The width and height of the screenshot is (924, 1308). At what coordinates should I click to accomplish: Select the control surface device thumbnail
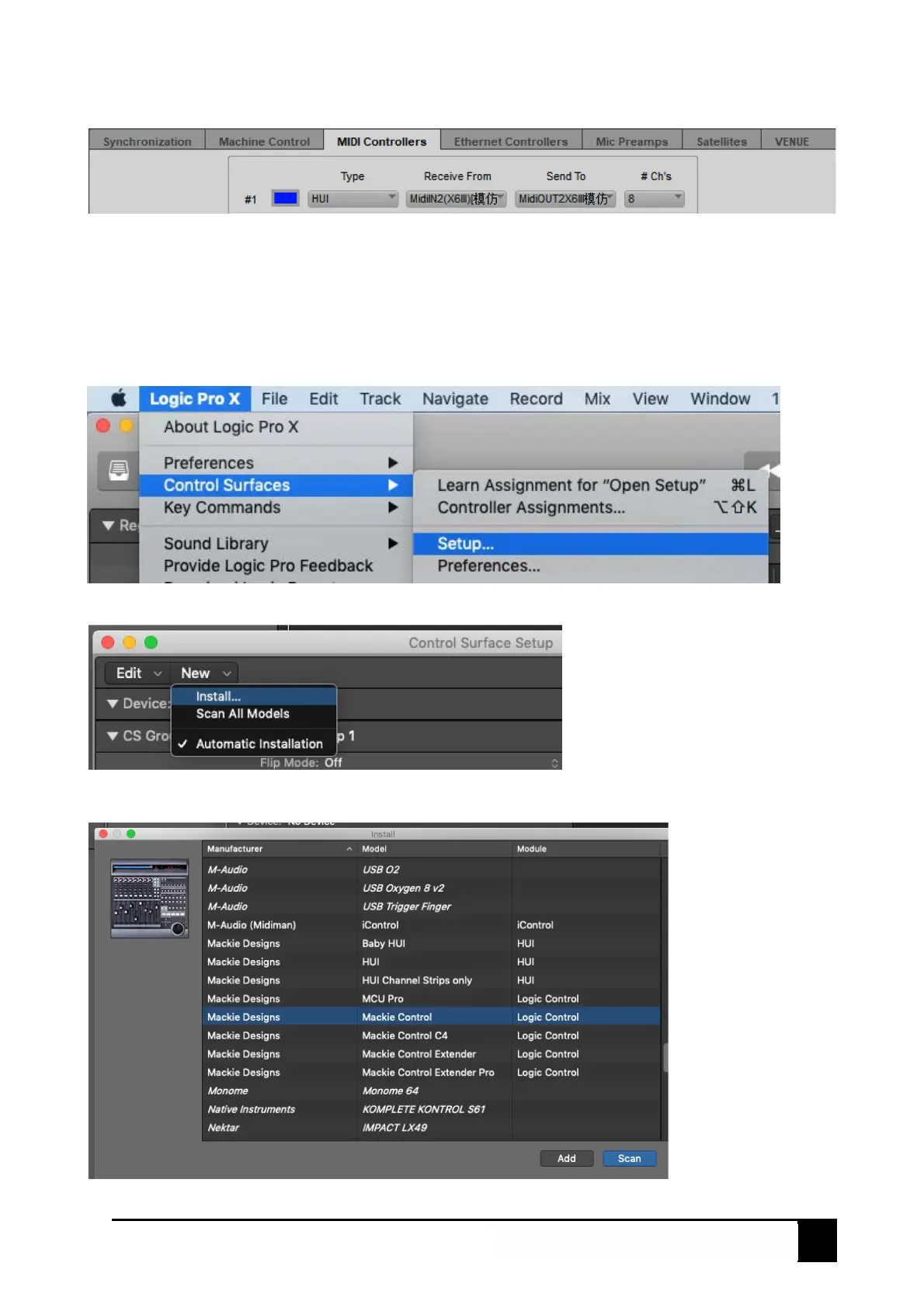149,899
